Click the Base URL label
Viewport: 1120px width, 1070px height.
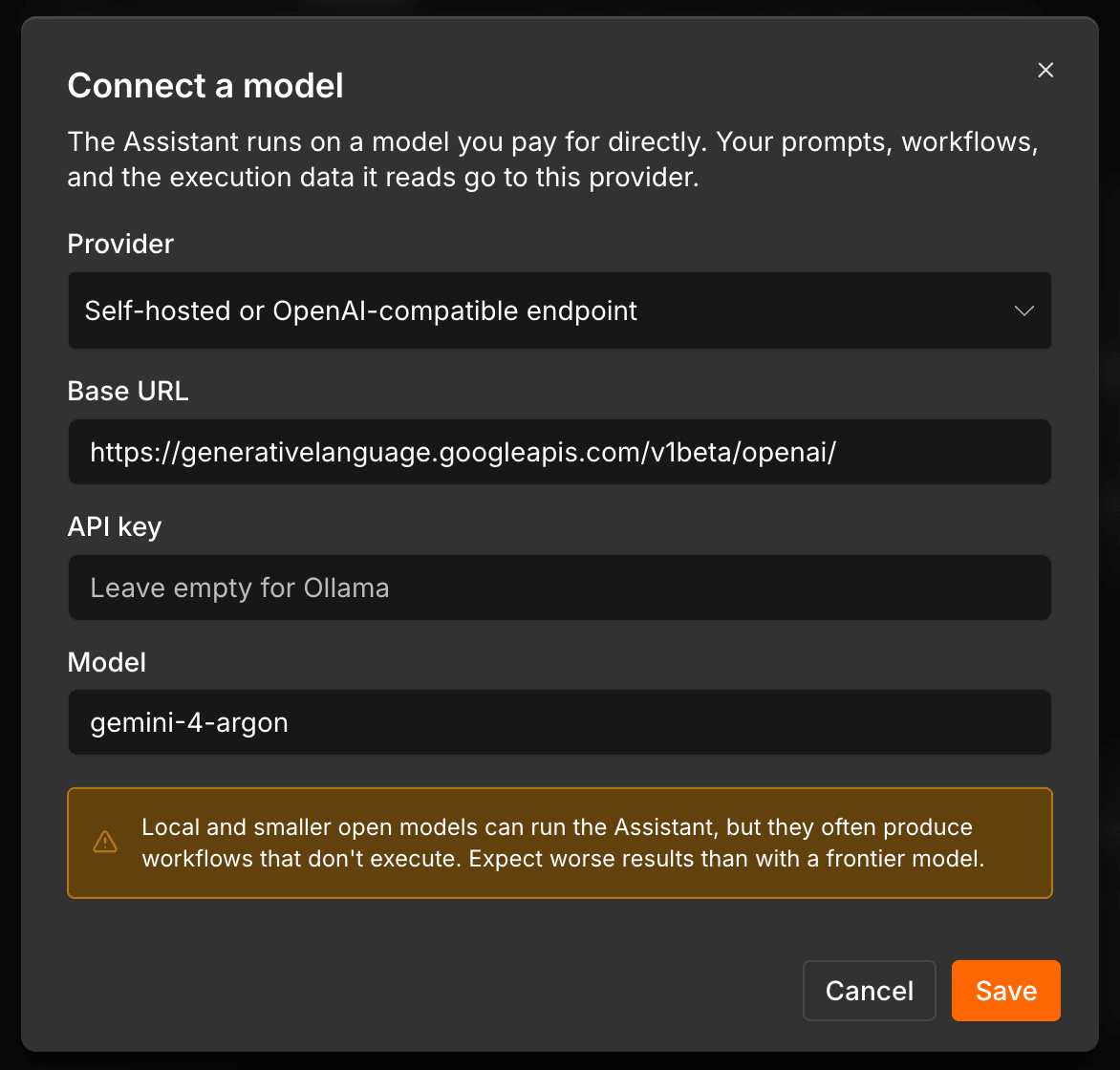(x=128, y=391)
